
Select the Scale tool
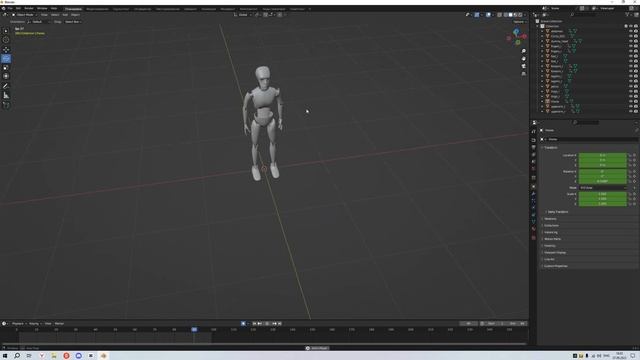click(x=6, y=67)
